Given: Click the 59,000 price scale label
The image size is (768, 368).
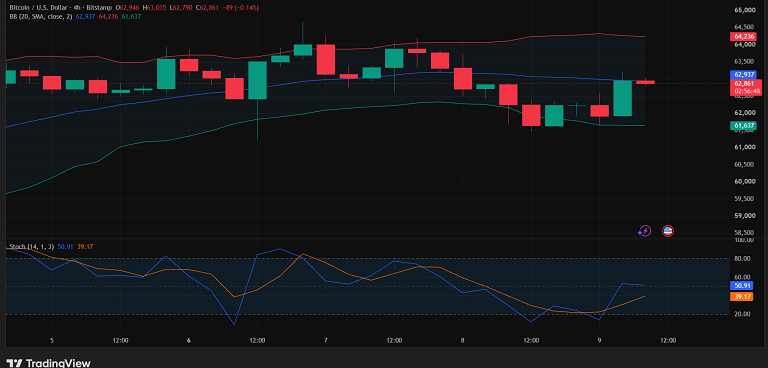Looking at the screenshot, I should coord(744,216).
